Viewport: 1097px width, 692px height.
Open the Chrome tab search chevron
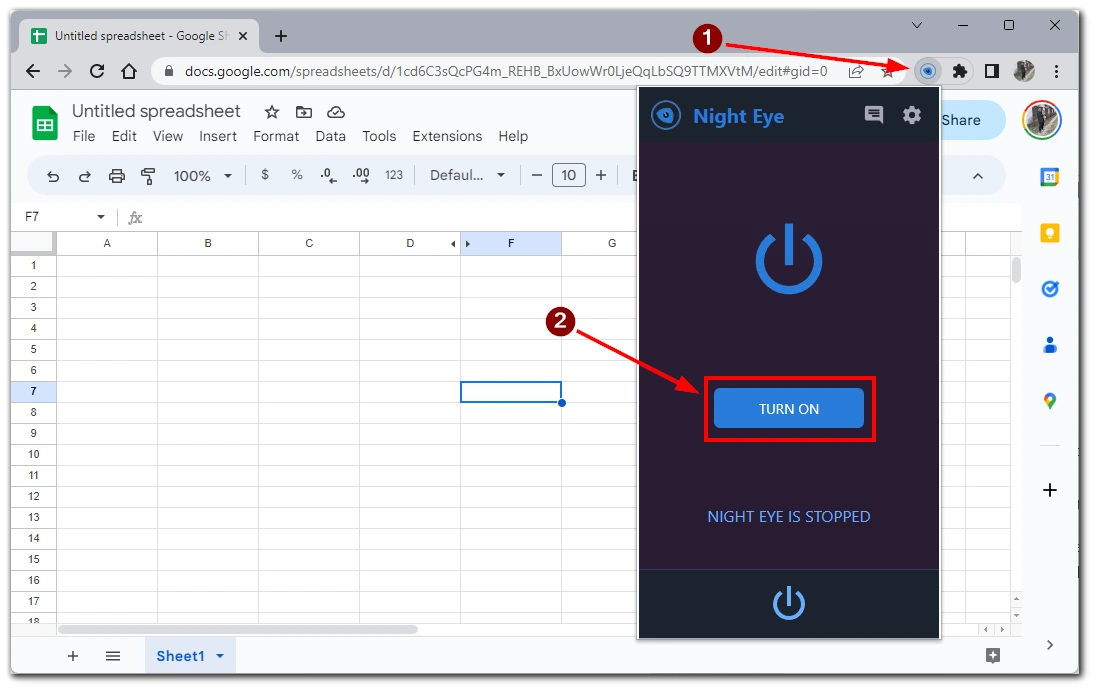916,25
